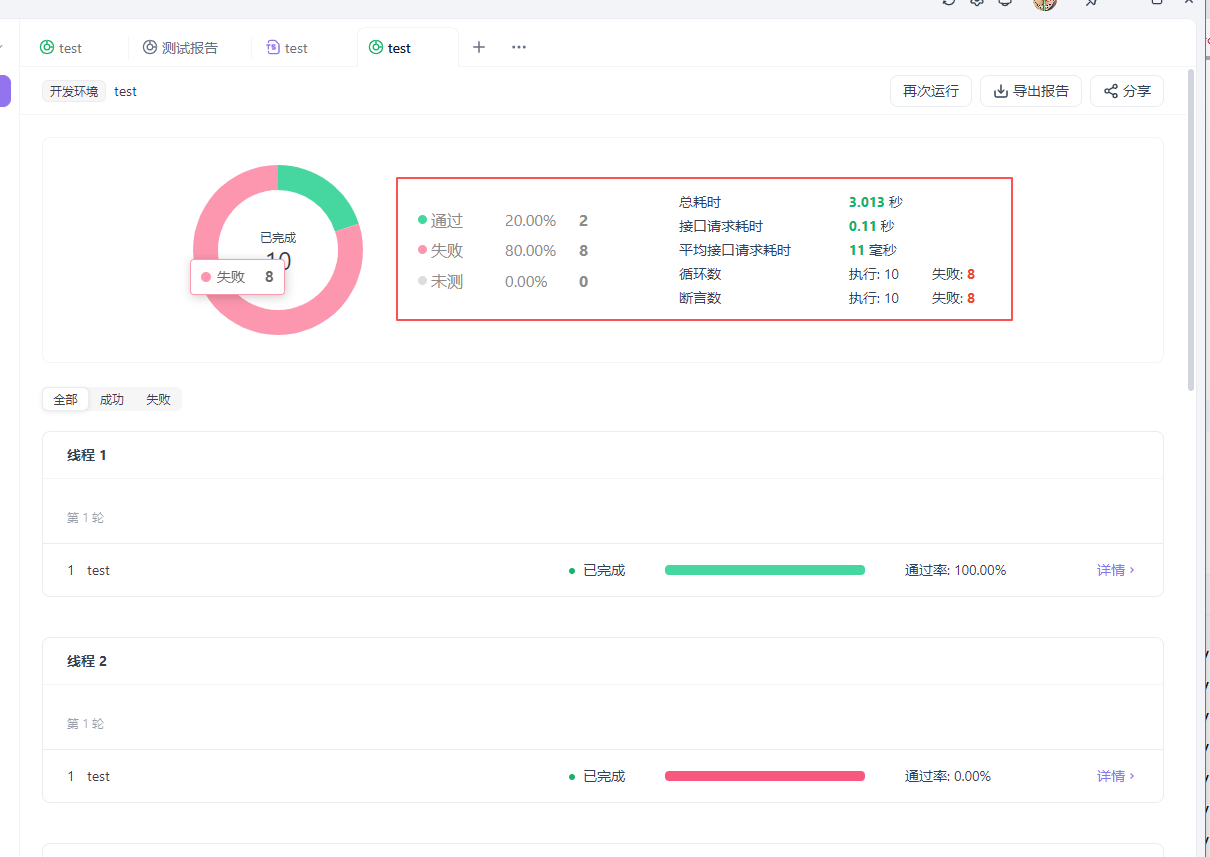Click the vertical scrollbar on the right
Viewport: 1210px width, 857px height.
[1190, 230]
